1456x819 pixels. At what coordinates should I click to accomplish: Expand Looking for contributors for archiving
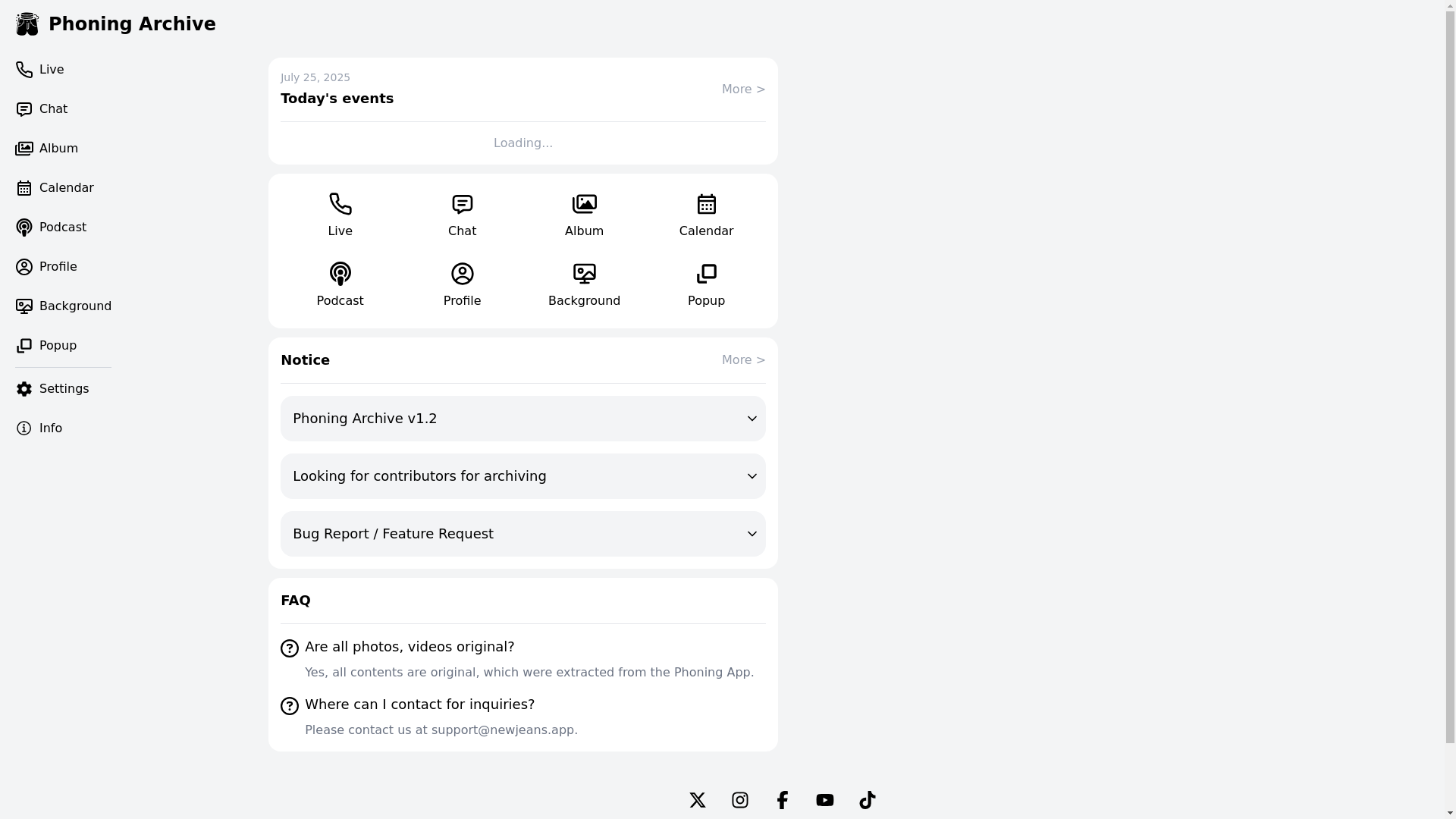[523, 476]
